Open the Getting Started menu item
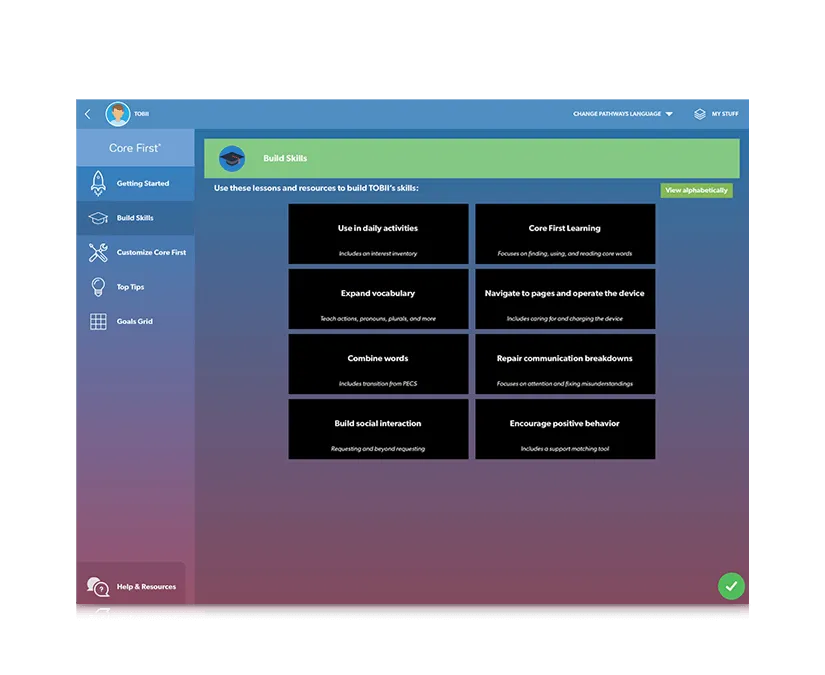 135,184
